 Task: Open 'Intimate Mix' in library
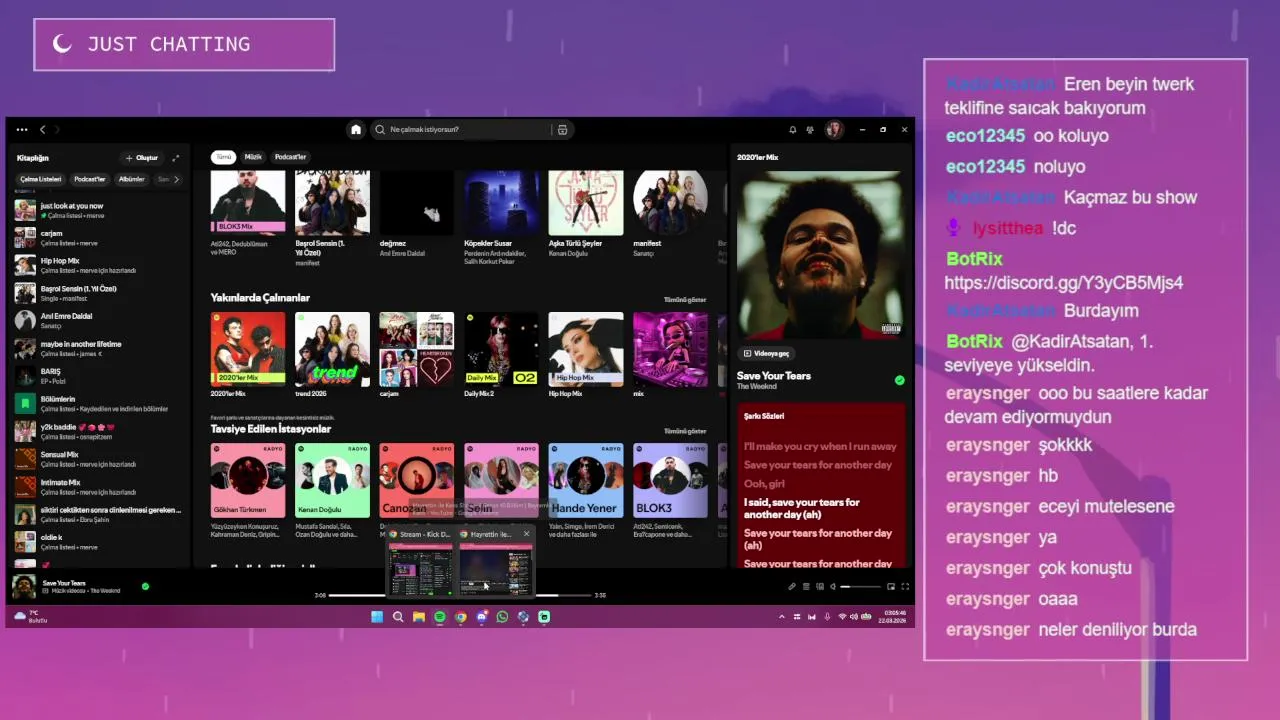[x=98, y=487]
